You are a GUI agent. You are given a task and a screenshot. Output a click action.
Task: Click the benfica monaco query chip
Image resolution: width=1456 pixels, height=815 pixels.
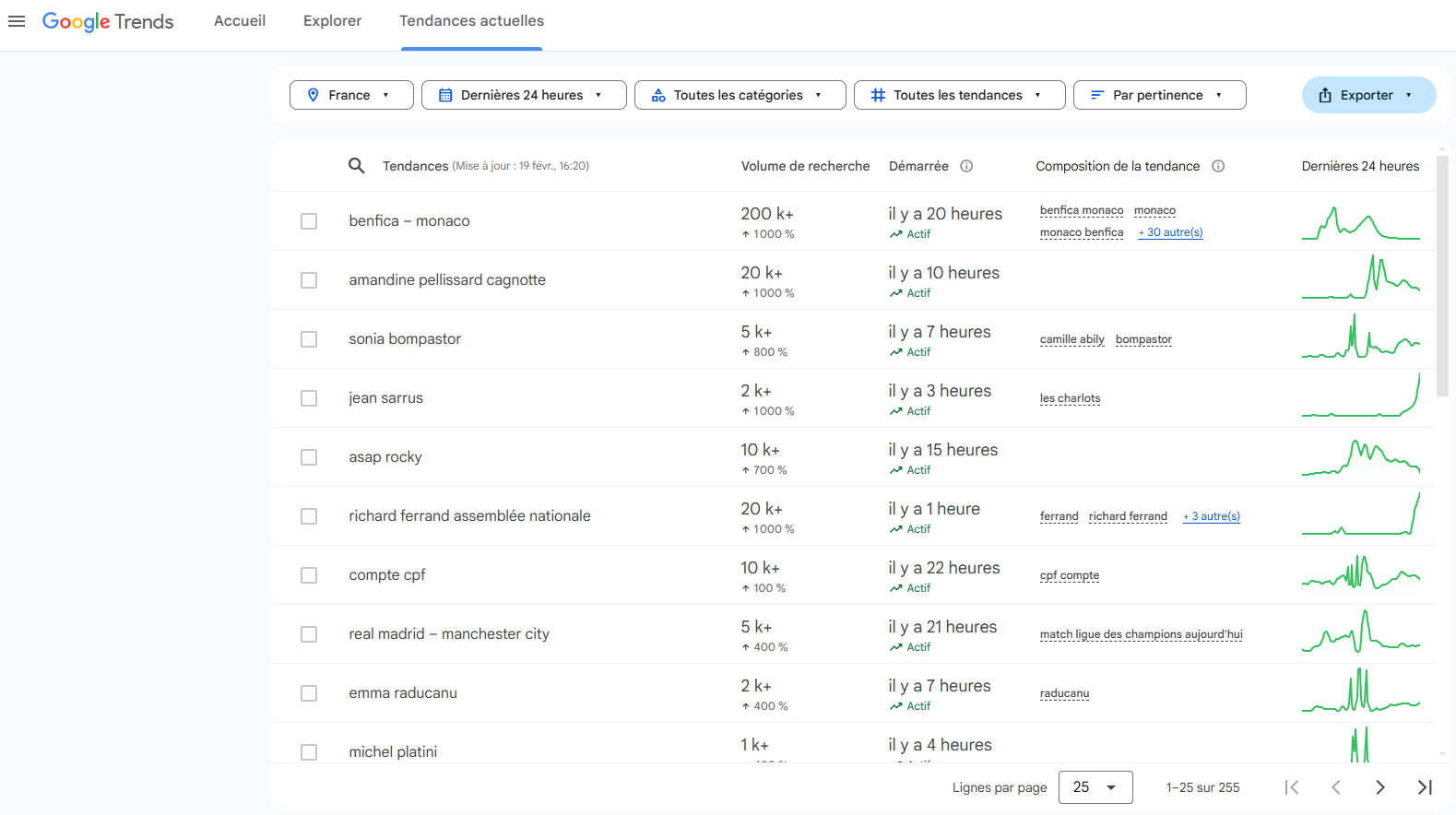pos(1082,210)
